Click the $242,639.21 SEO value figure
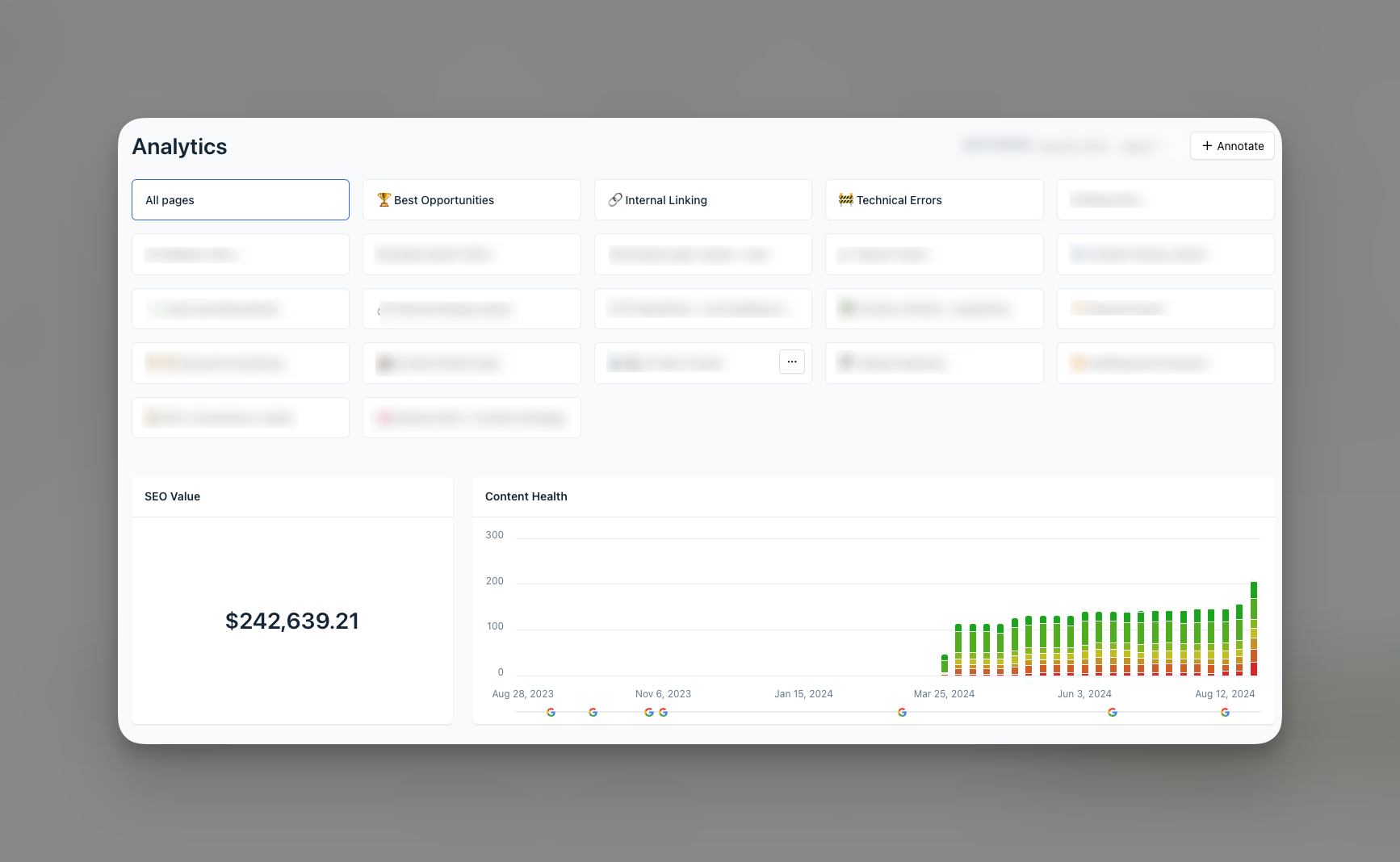Image resolution: width=1400 pixels, height=862 pixels. point(292,621)
